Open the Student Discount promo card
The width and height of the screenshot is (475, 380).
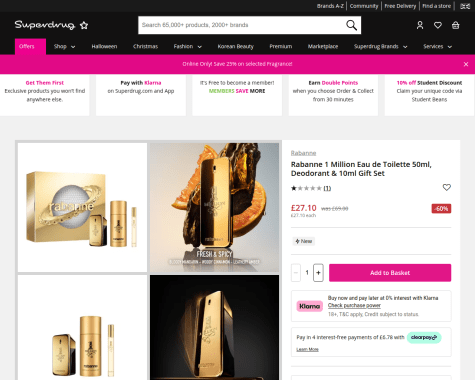tap(429, 95)
